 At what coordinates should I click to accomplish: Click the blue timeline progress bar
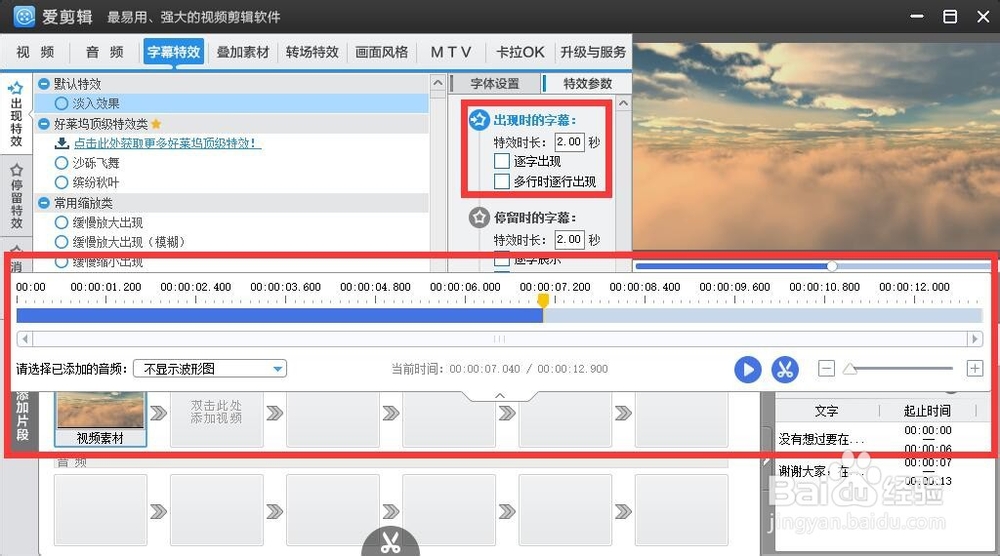pyautogui.click(x=279, y=315)
